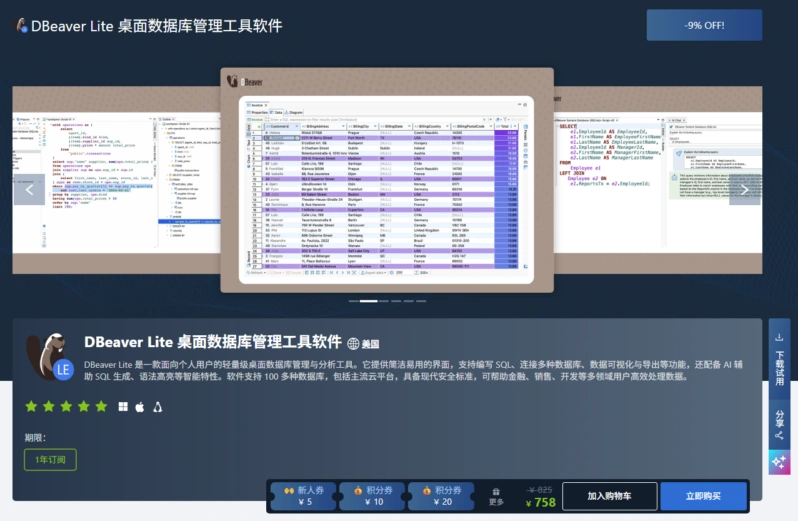
Task: Select the fourth carousel indicator dash
Action: (x=396, y=301)
